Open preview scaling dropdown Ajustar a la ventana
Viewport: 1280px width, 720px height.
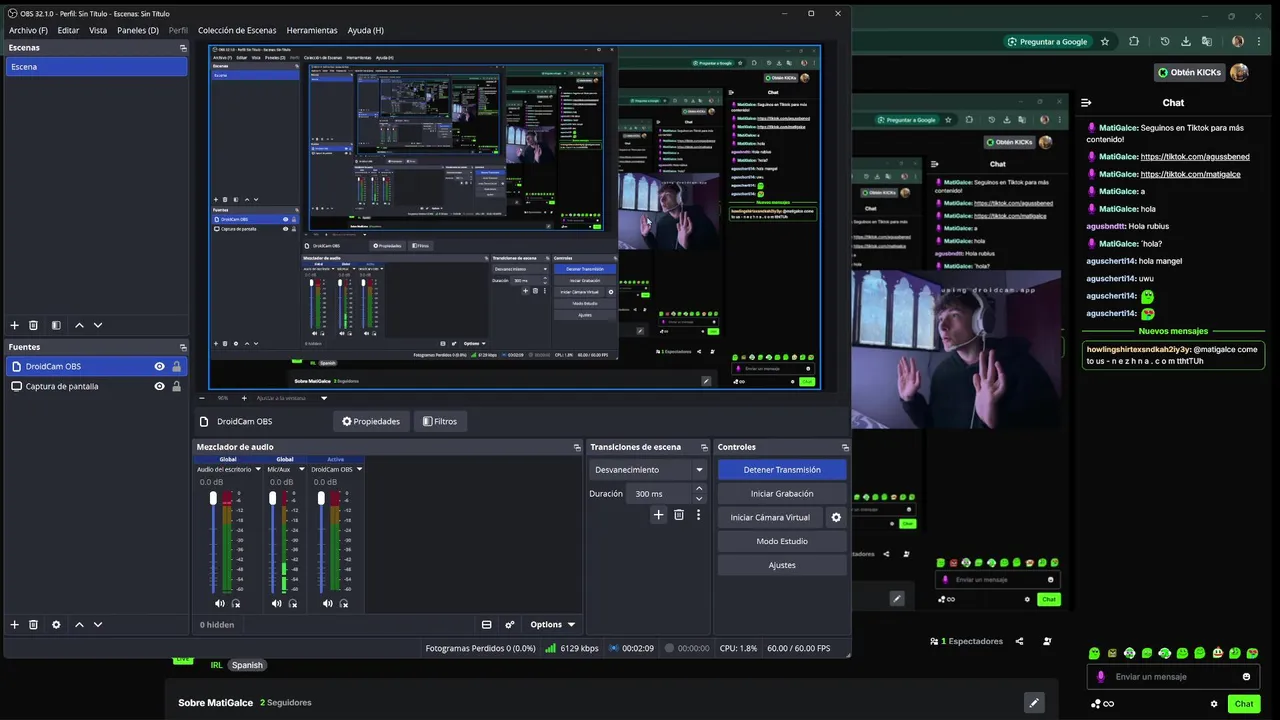point(292,398)
